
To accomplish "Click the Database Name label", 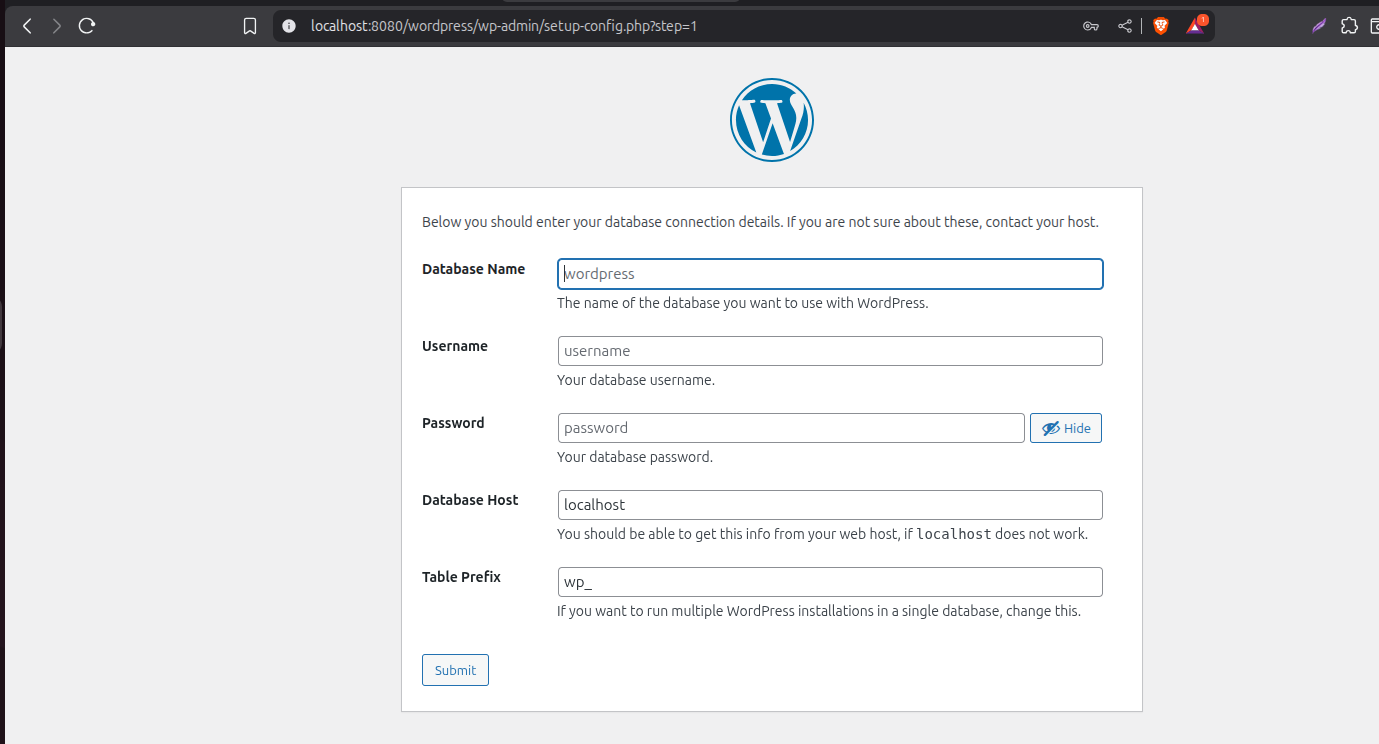I will click(473, 269).
